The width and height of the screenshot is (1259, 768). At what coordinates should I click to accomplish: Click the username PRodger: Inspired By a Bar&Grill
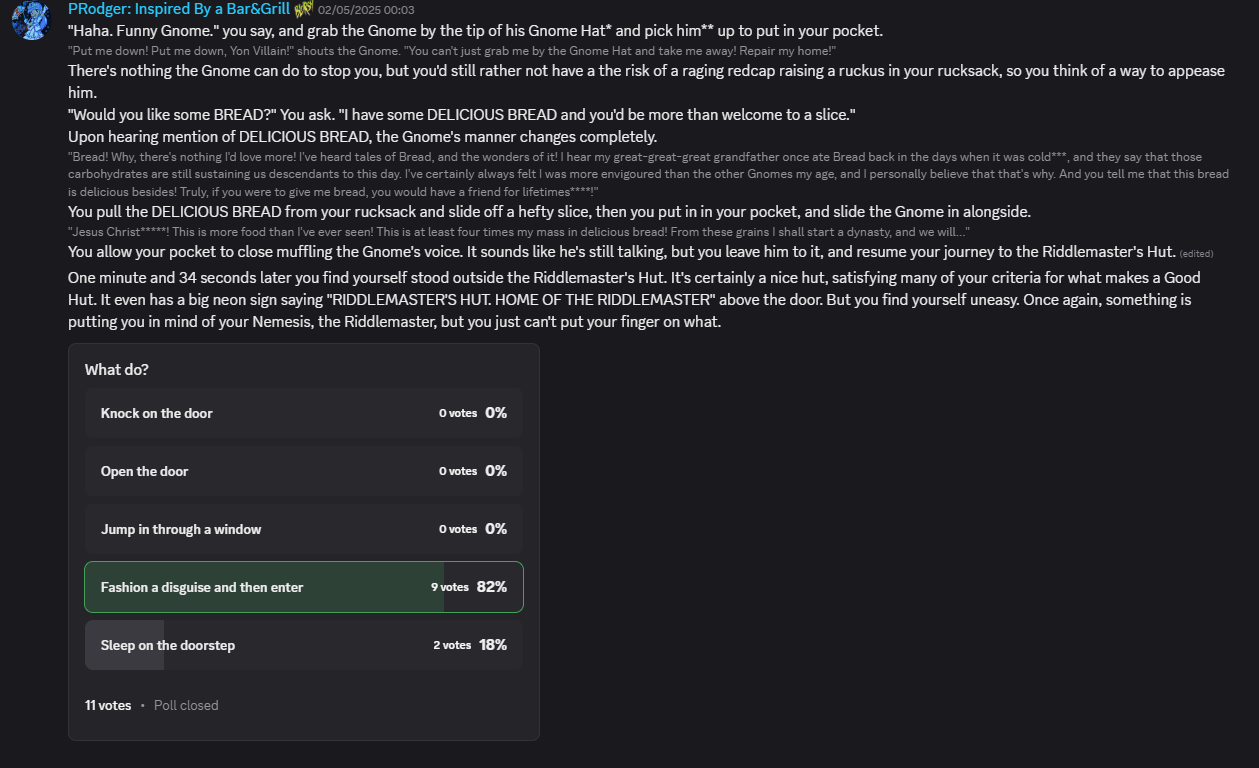pyautogui.click(x=179, y=9)
